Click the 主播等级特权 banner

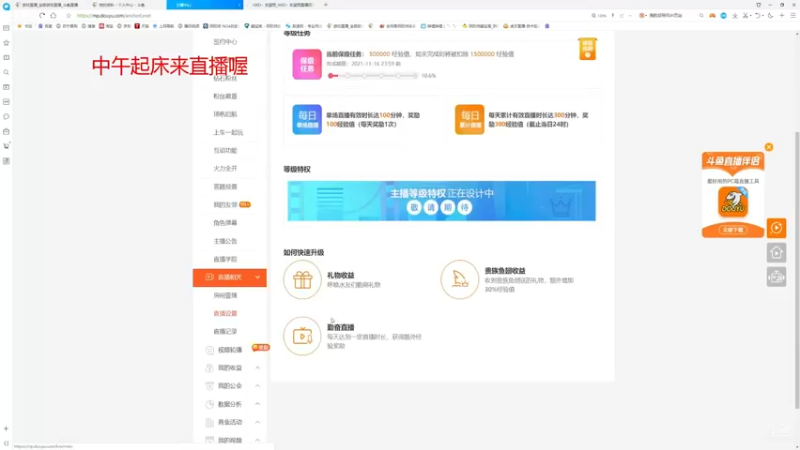coord(441,201)
